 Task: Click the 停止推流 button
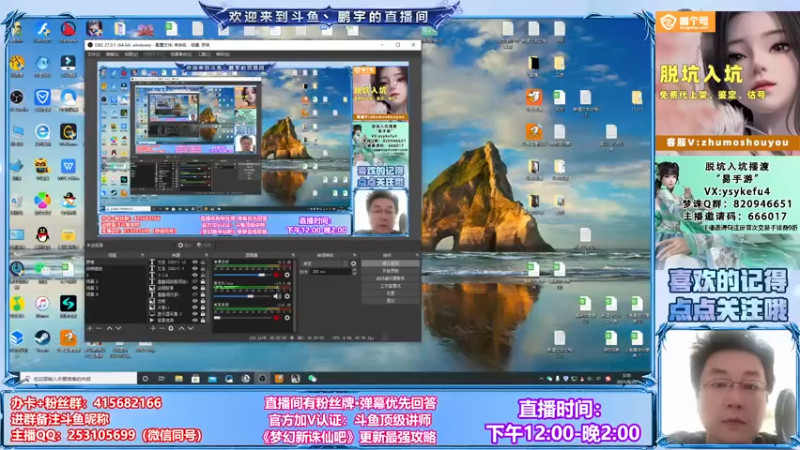(x=391, y=263)
